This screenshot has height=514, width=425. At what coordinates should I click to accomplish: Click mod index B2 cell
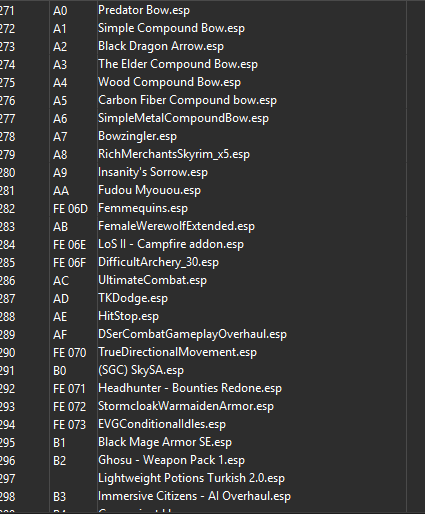(x=60, y=461)
